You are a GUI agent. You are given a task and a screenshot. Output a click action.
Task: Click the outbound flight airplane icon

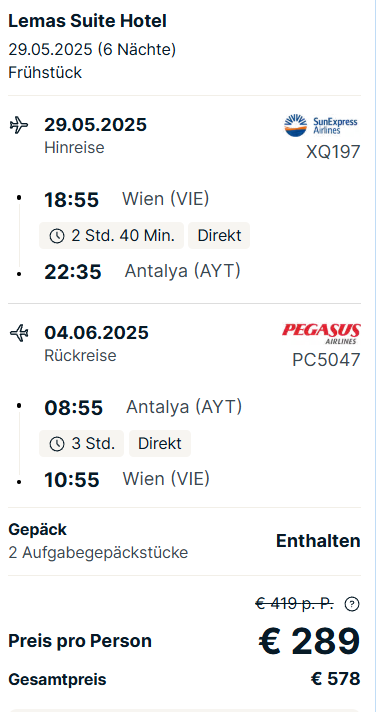point(19,124)
